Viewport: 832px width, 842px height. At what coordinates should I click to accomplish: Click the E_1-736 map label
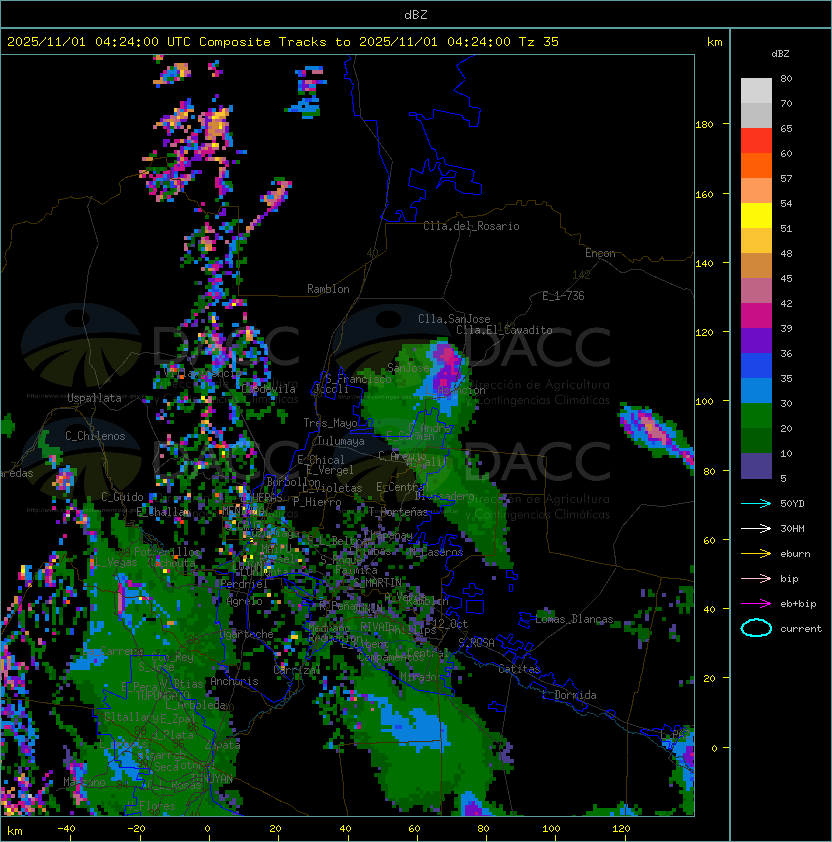[563, 296]
